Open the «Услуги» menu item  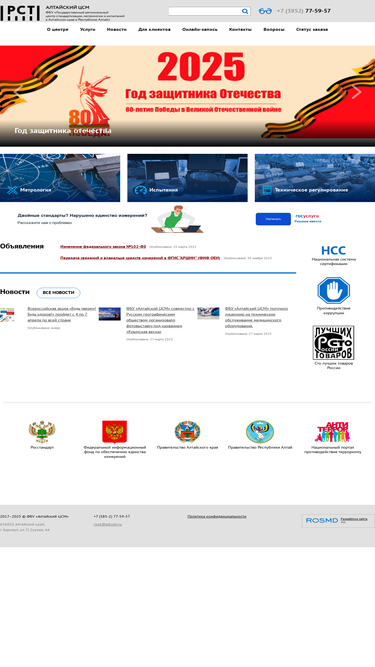pos(88,29)
